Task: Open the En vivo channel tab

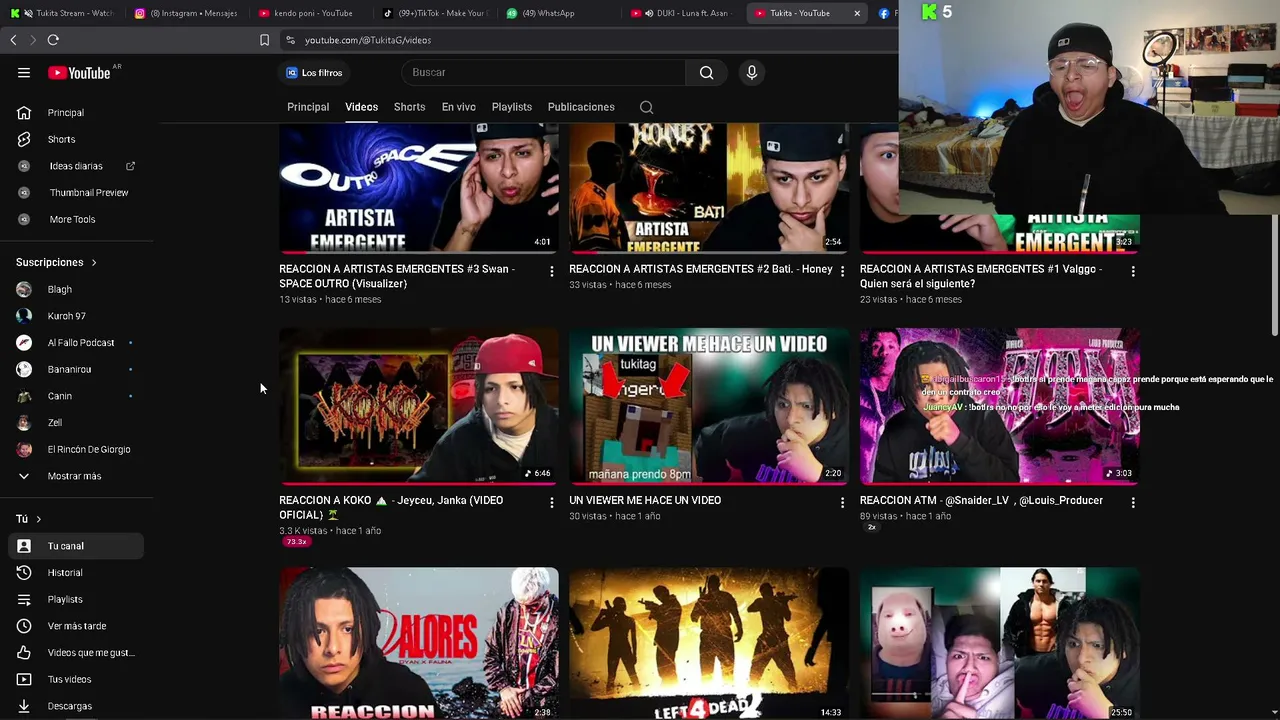Action: click(x=459, y=107)
